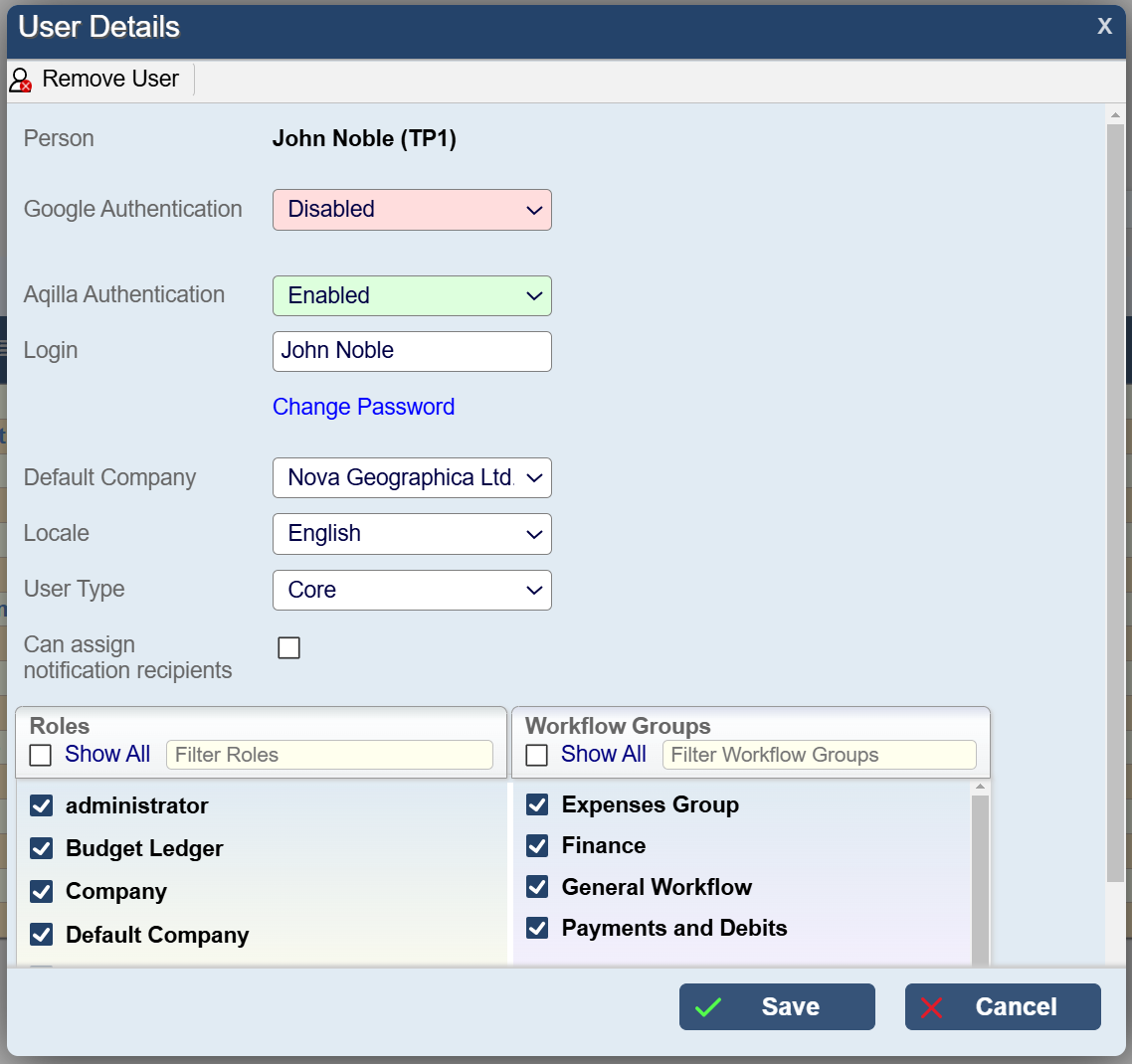Expand the Default Company dropdown
This screenshot has height=1064, width=1132.
412,478
